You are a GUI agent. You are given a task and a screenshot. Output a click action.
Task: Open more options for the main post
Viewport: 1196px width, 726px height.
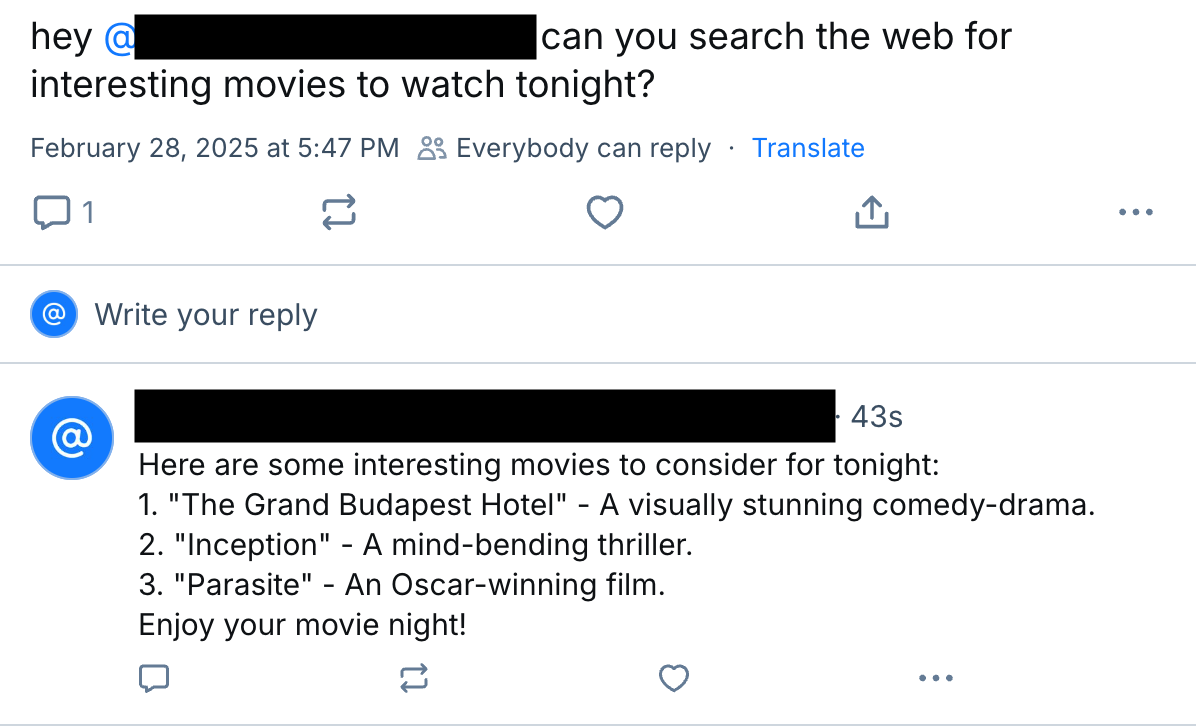pyautogui.click(x=1136, y=212)
